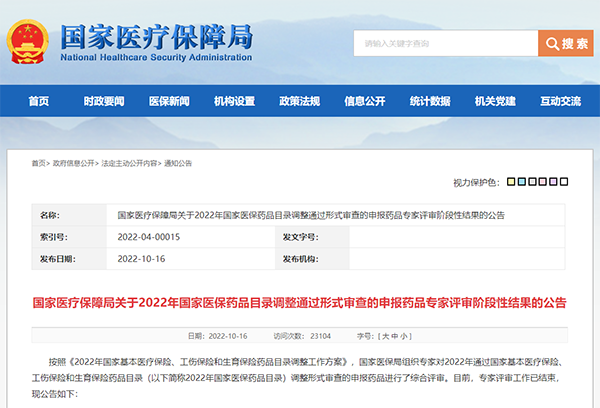Select 机构设置 in the navigation bar
600x408 pixels.
click(x=234, y=101)
